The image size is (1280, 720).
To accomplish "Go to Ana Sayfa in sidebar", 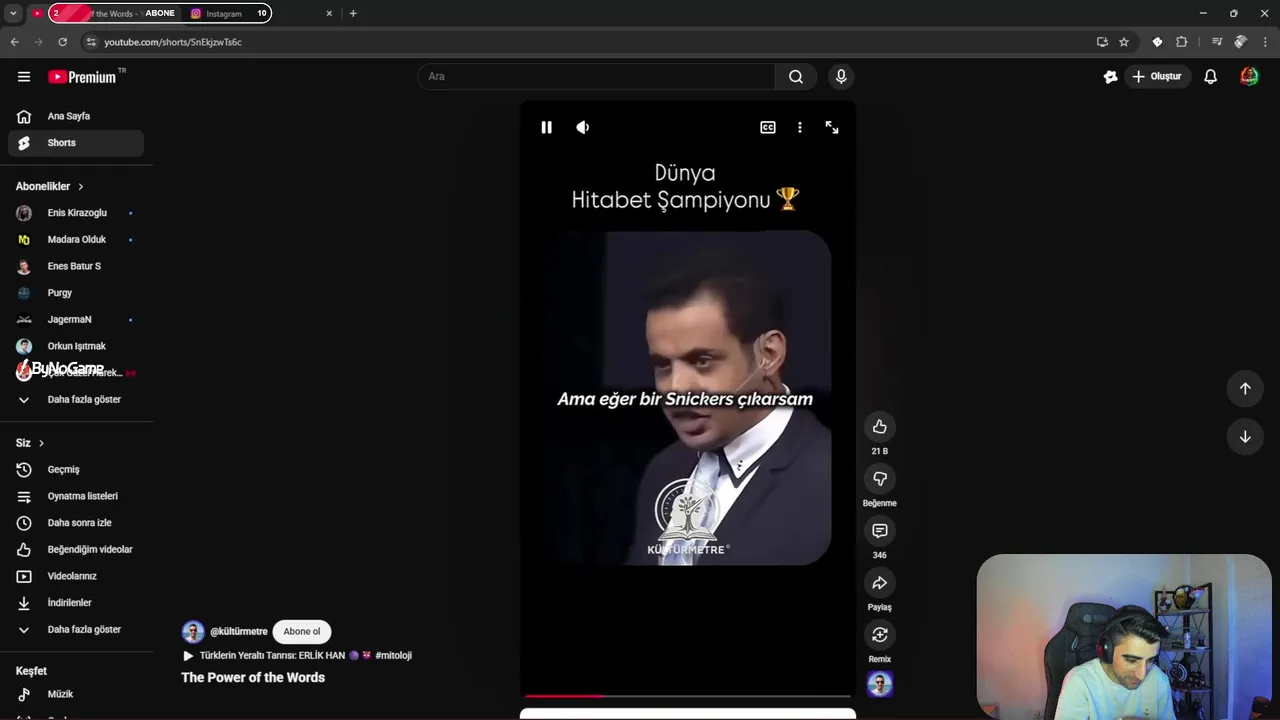I will (76, 116).
